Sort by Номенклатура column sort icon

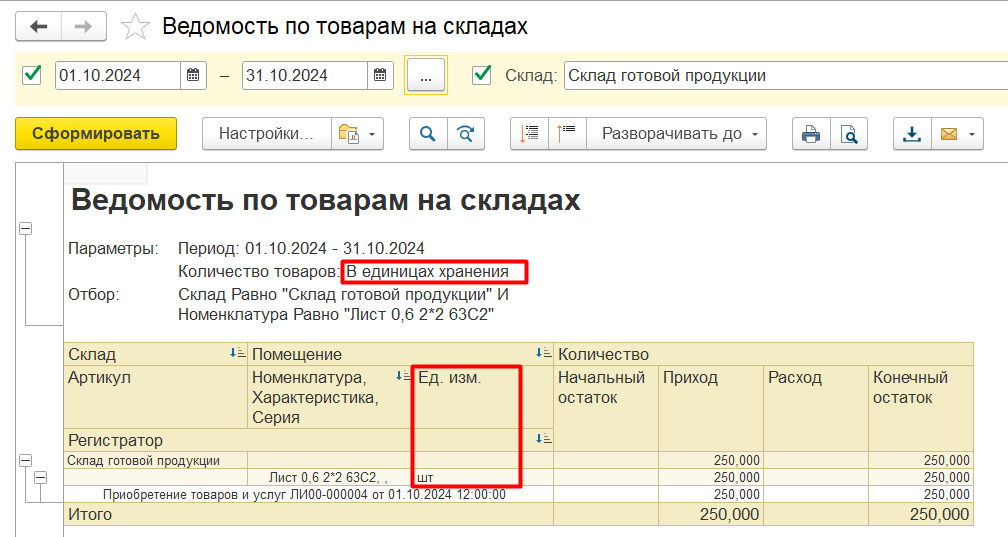(403, 376)
